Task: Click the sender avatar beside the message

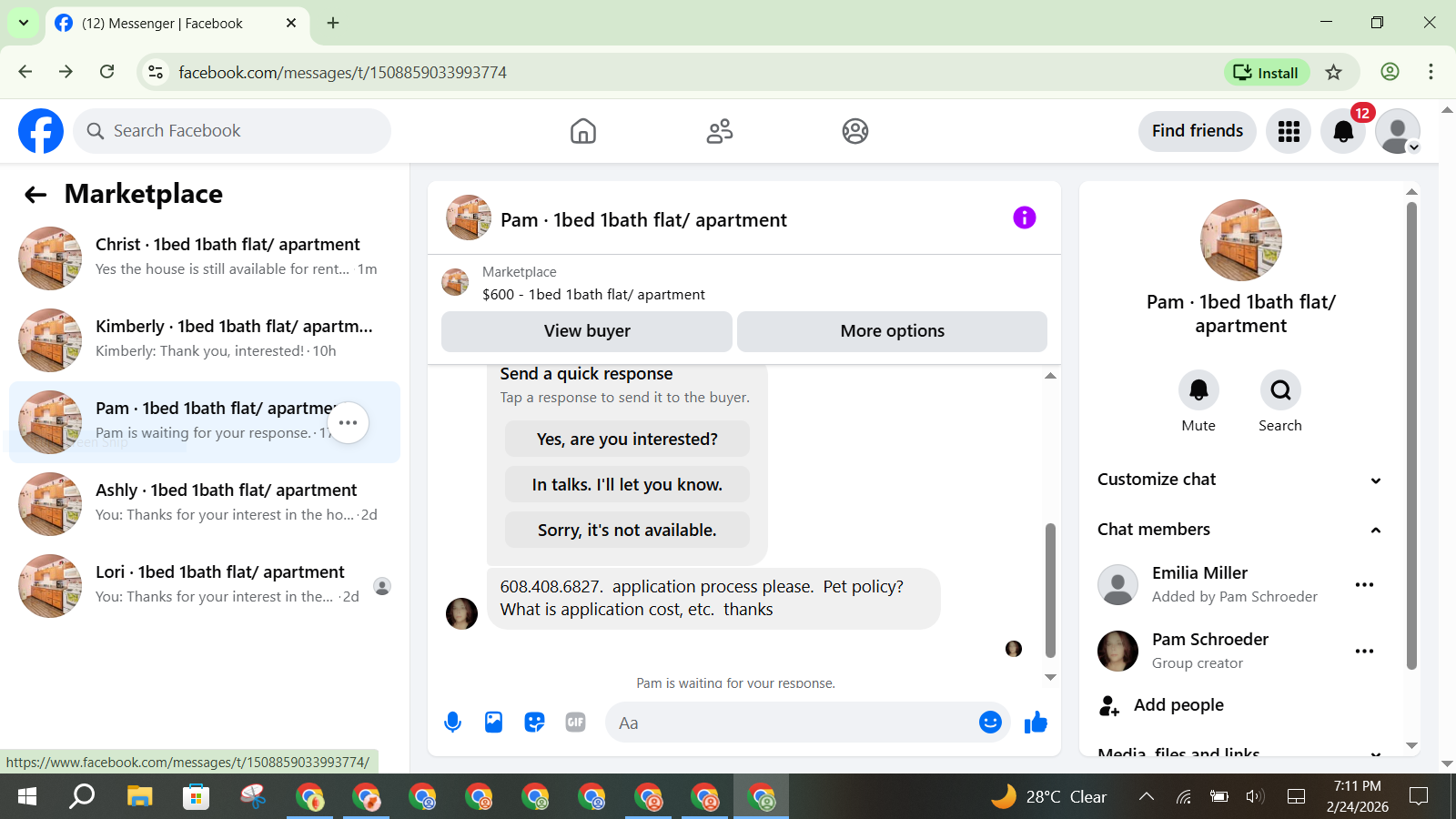Action: click(461, 613)
